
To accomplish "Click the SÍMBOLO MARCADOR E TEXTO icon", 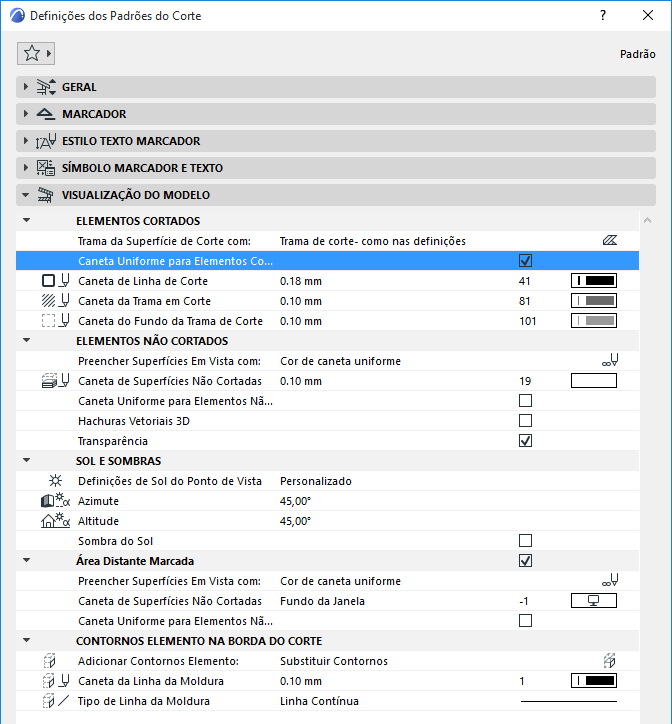I will pos(46,168).
